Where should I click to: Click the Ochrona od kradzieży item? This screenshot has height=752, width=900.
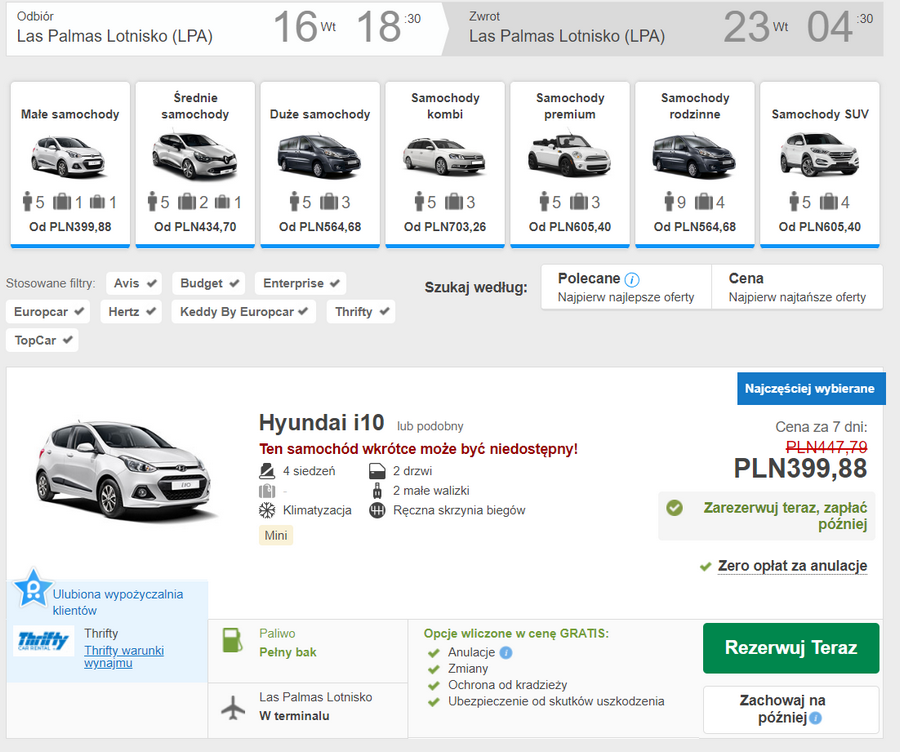(507, 685)
